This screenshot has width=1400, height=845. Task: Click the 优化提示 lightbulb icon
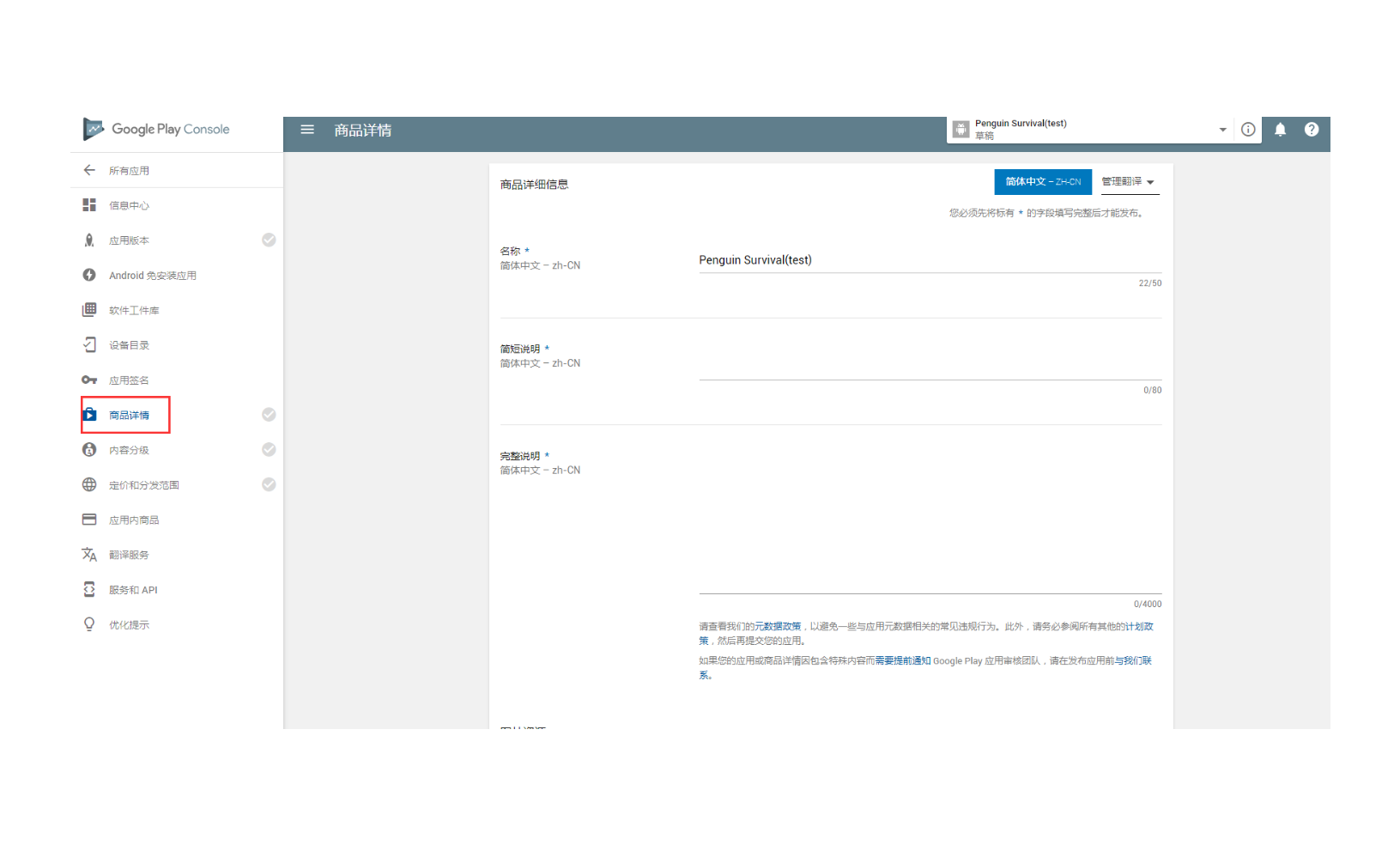(89, 624)
